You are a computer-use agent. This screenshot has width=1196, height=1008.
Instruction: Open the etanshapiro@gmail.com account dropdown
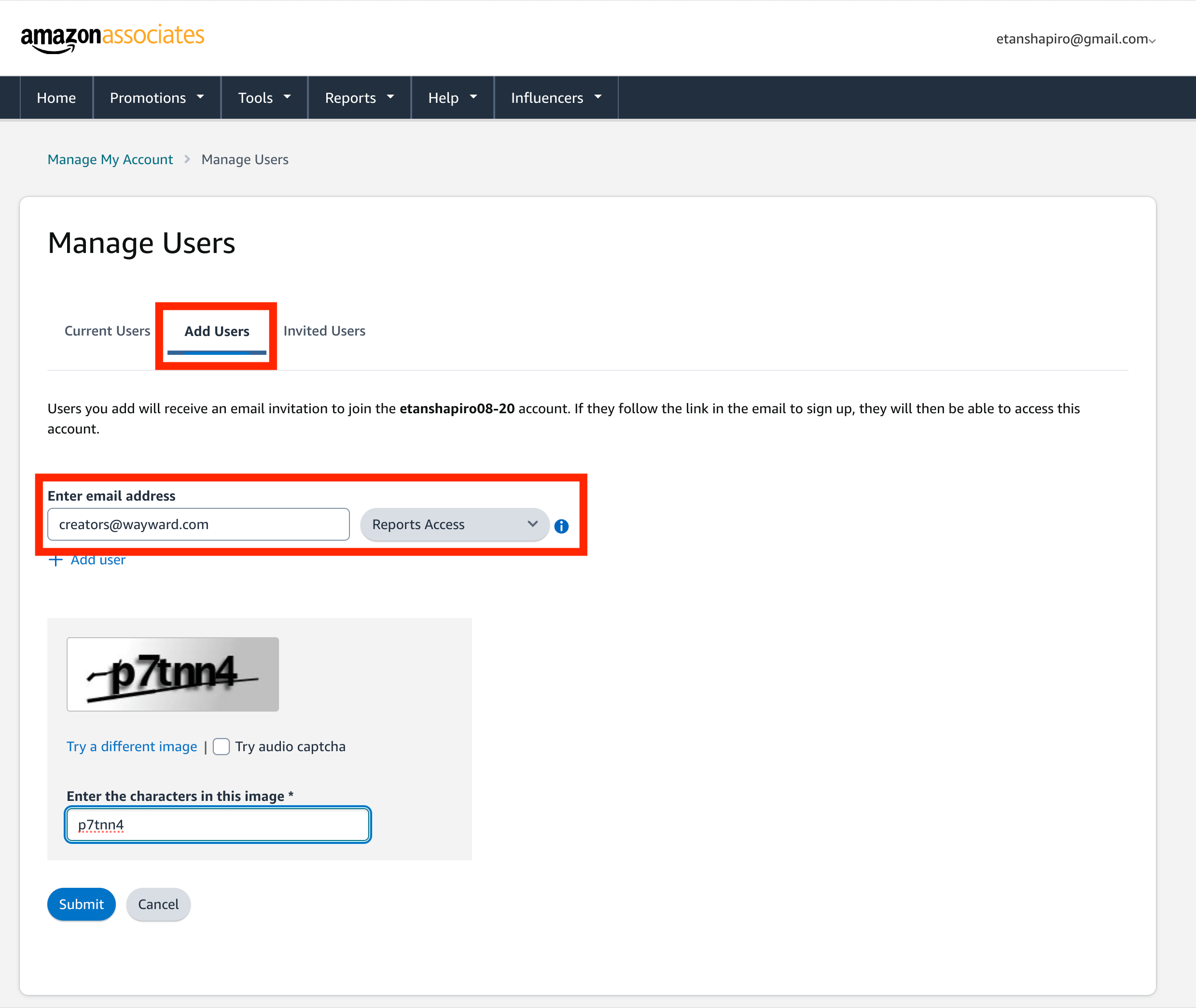1075,39
